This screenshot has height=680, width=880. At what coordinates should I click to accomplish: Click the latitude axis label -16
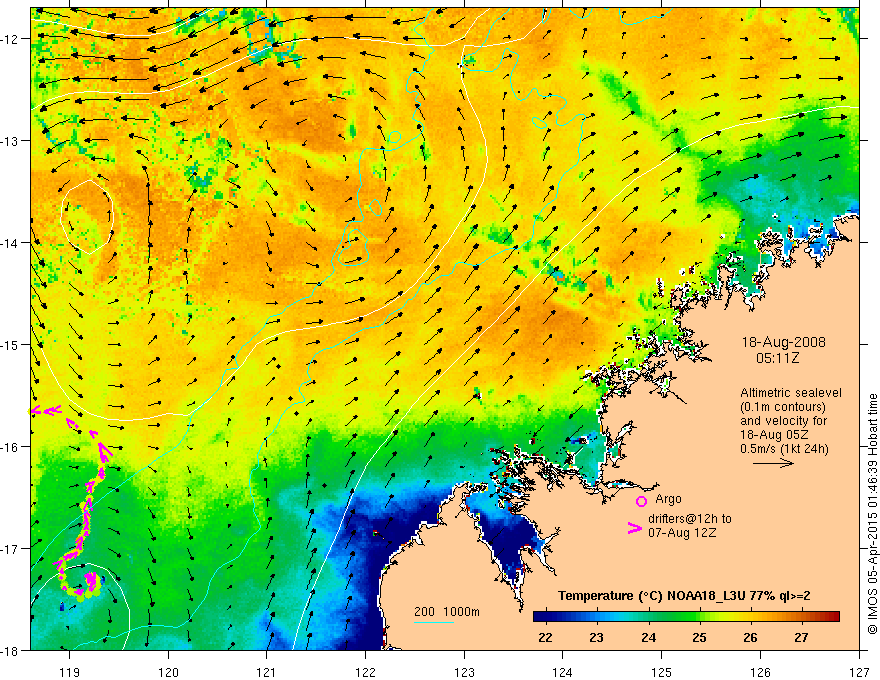[x=10, y=447]
